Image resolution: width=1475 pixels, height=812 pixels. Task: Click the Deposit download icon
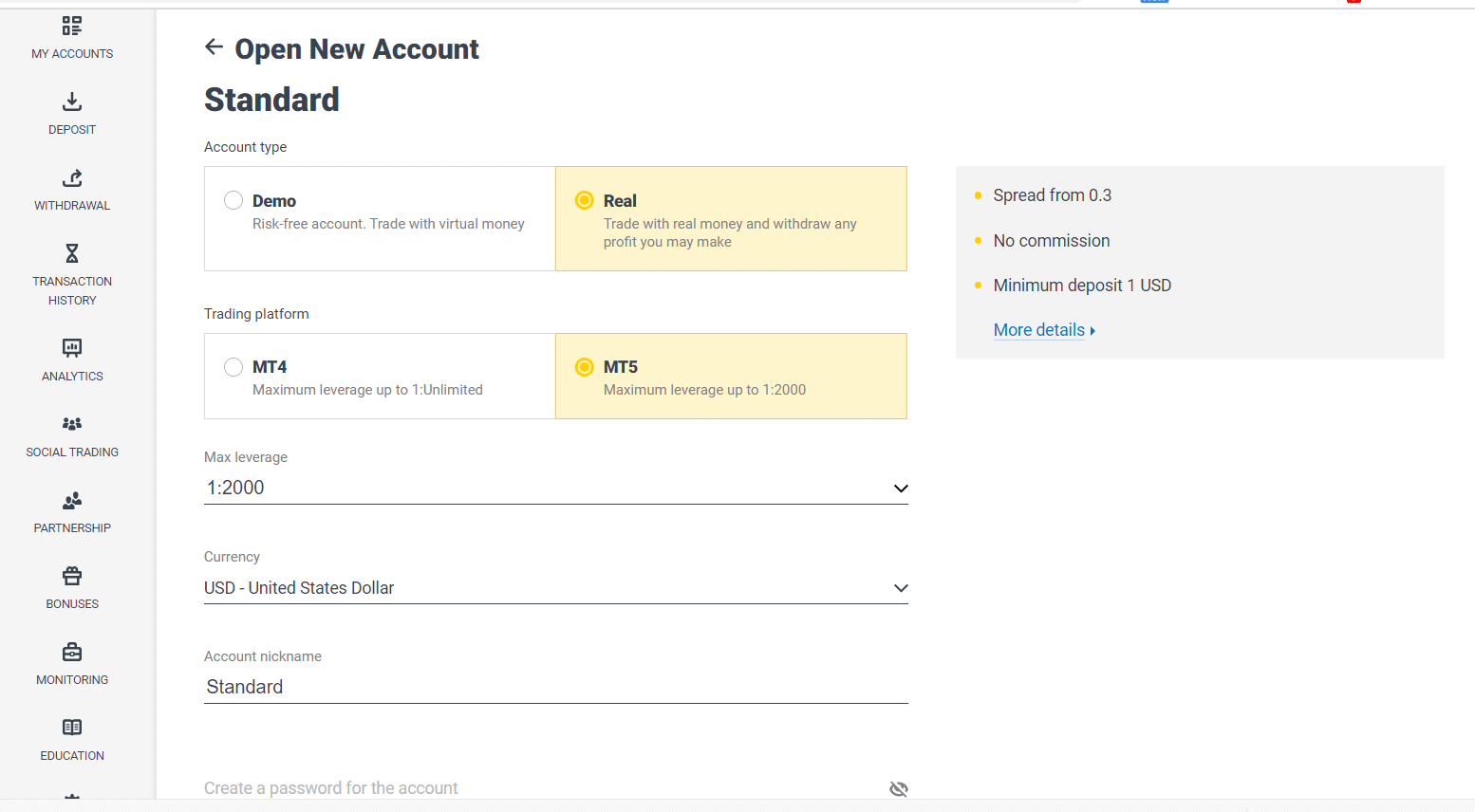pos(72,101)
